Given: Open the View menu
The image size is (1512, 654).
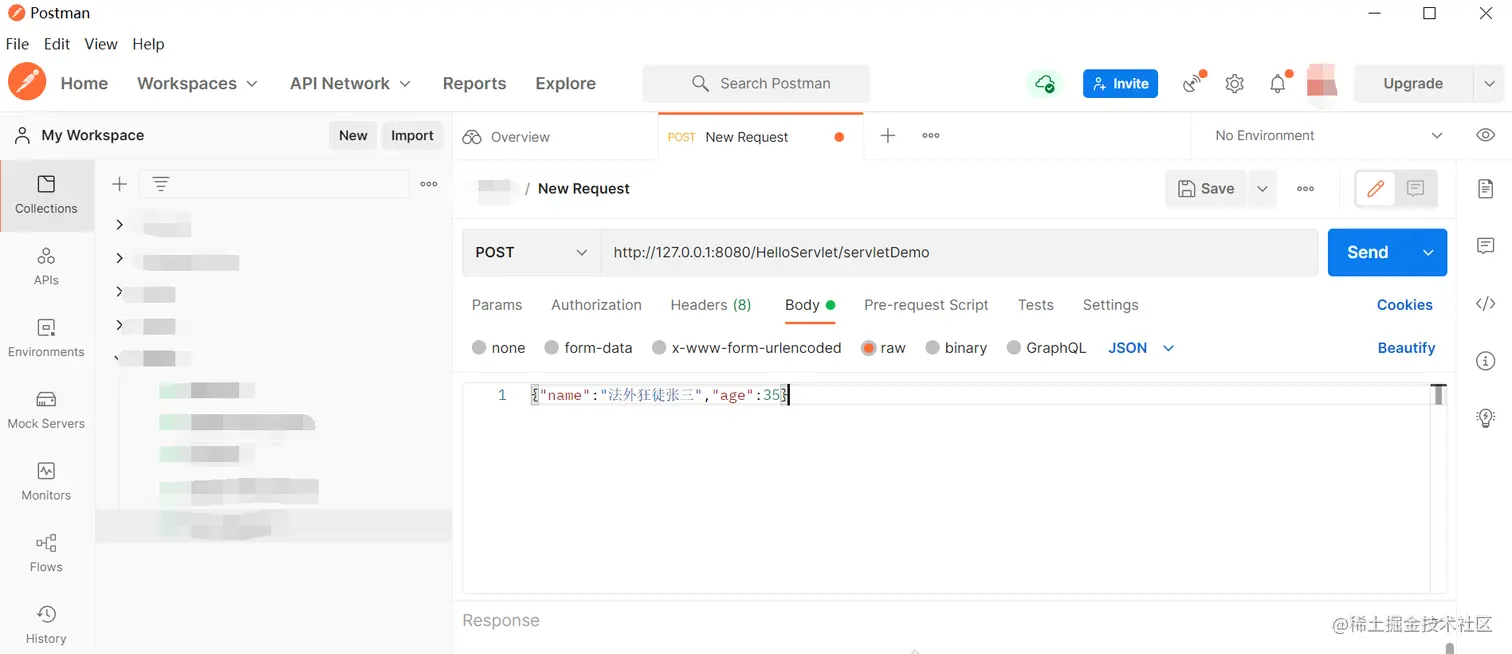Looking at the screenshot, I should click(x=101, y=44).
